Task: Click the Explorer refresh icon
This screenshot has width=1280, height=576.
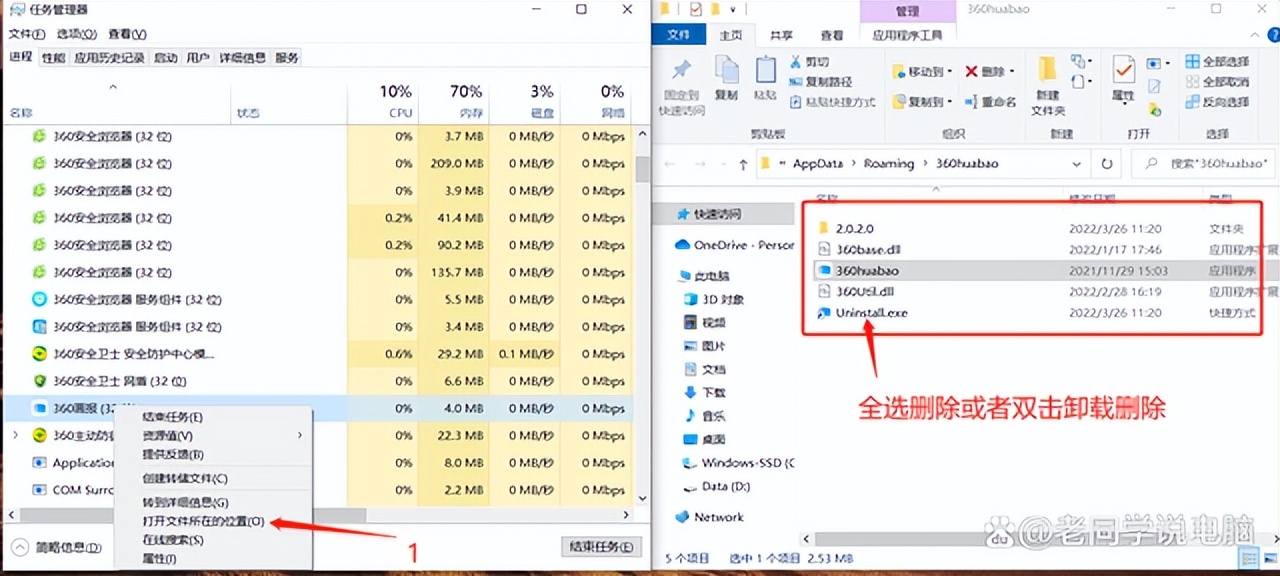Action: (1106, 163)
